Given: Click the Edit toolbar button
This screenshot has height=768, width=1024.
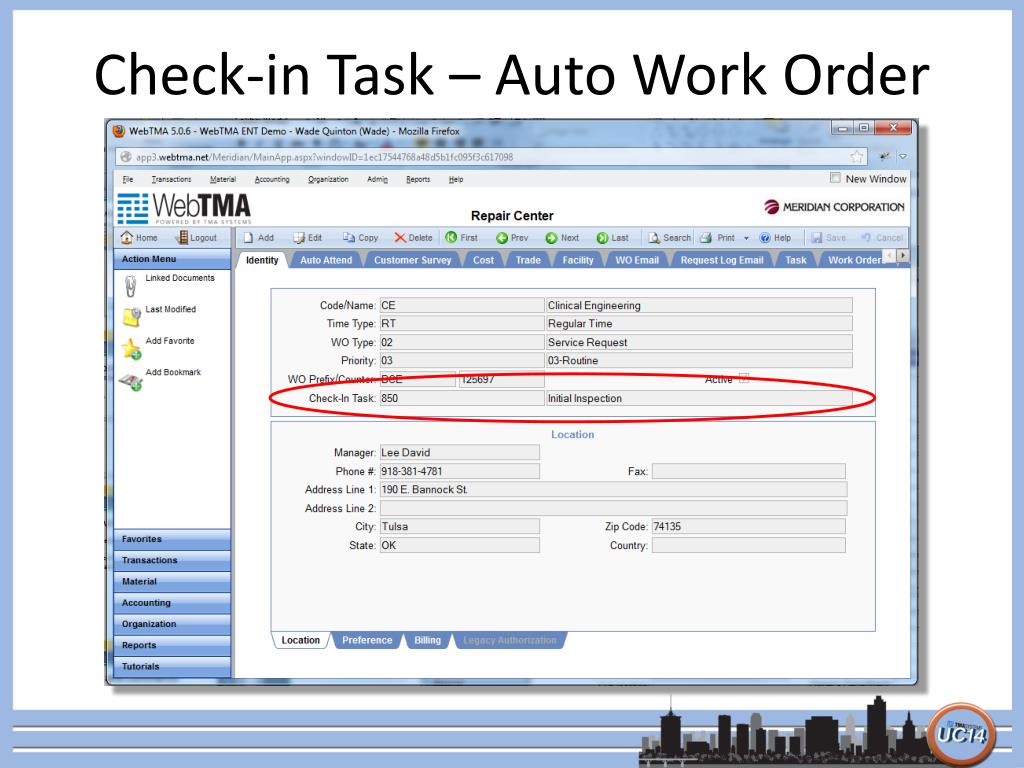Looking at the screenshot, I should click(308, 238).
